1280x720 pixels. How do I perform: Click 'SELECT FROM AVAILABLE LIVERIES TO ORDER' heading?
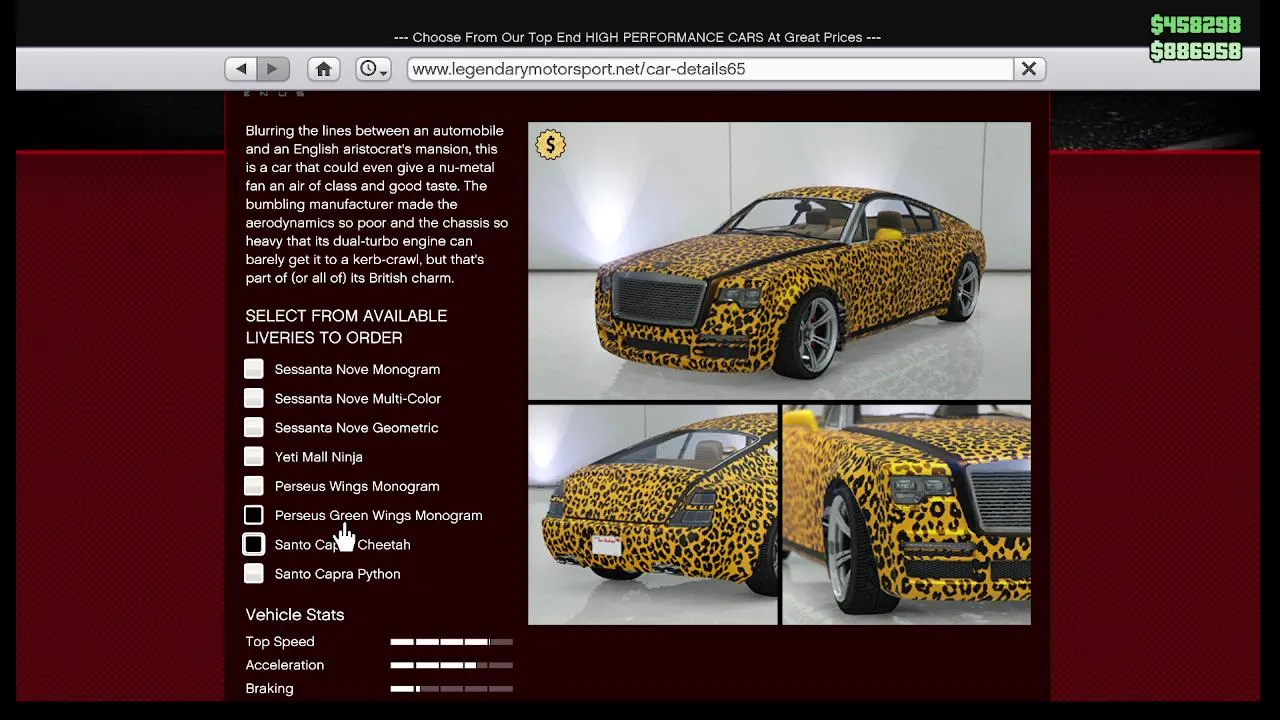[x=346, y=327]
